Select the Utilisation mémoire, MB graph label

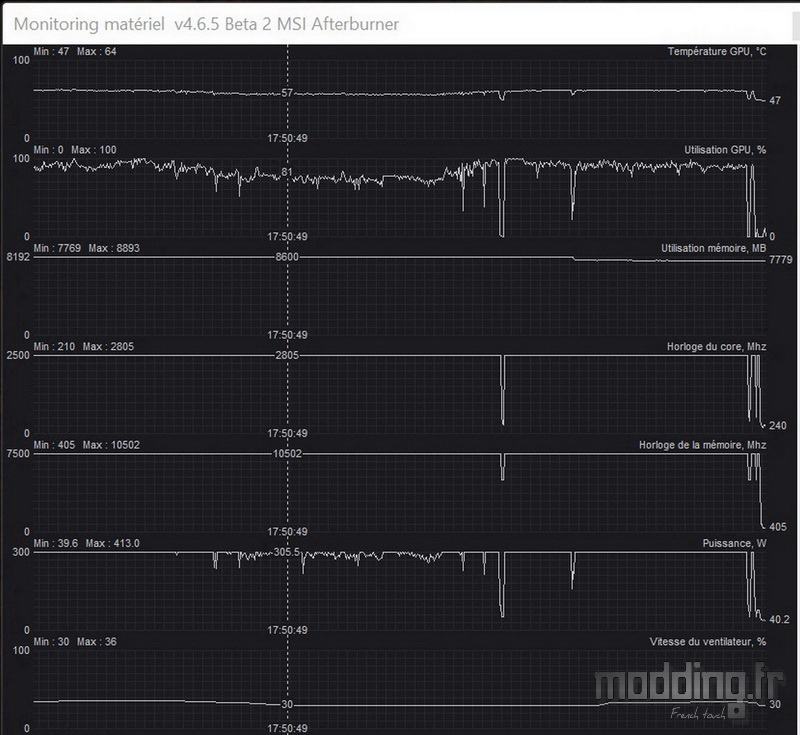[x=714, y=248]
